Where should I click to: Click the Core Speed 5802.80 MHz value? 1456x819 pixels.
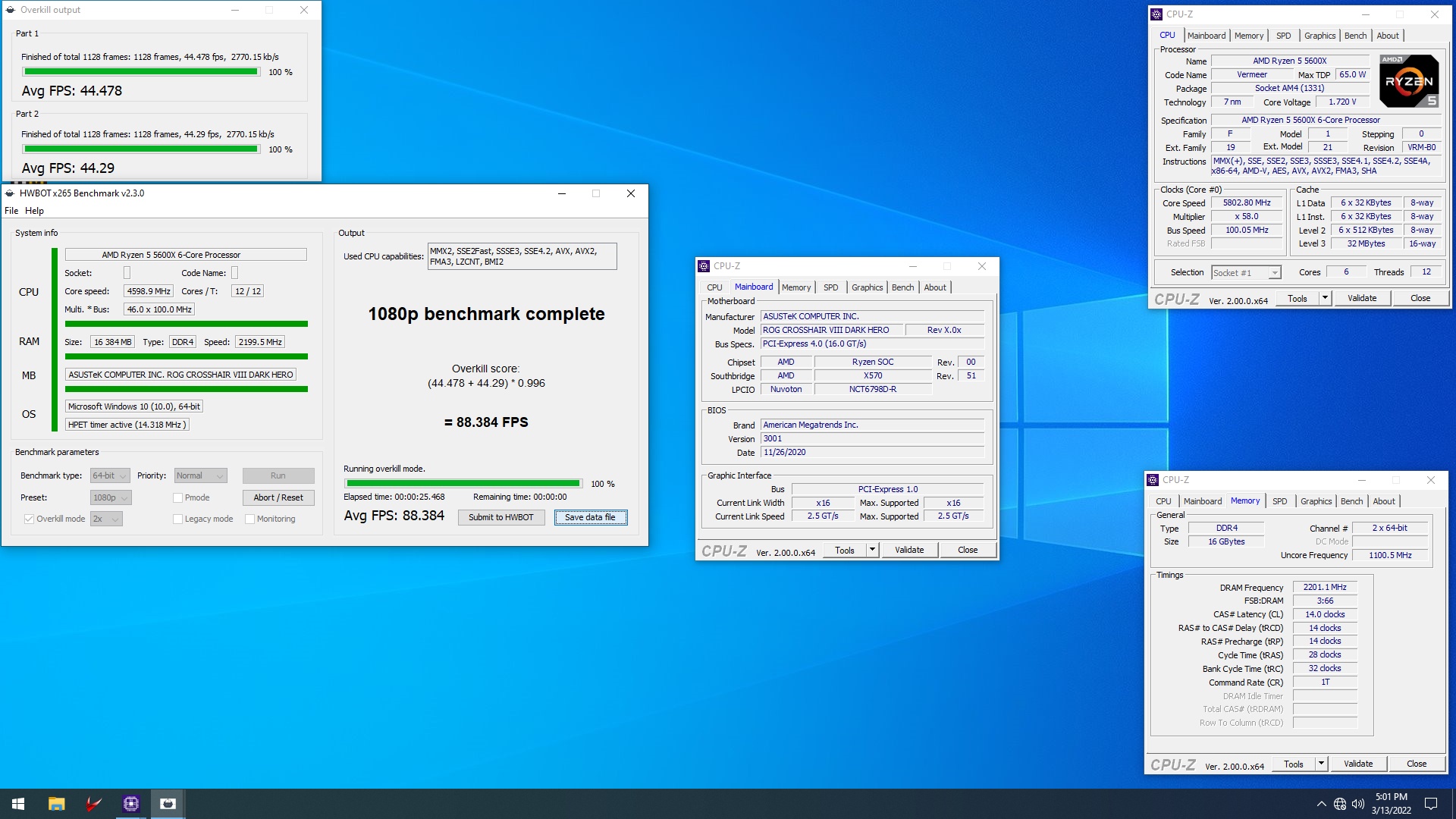pyautogui.click(x=1247, y=203)
